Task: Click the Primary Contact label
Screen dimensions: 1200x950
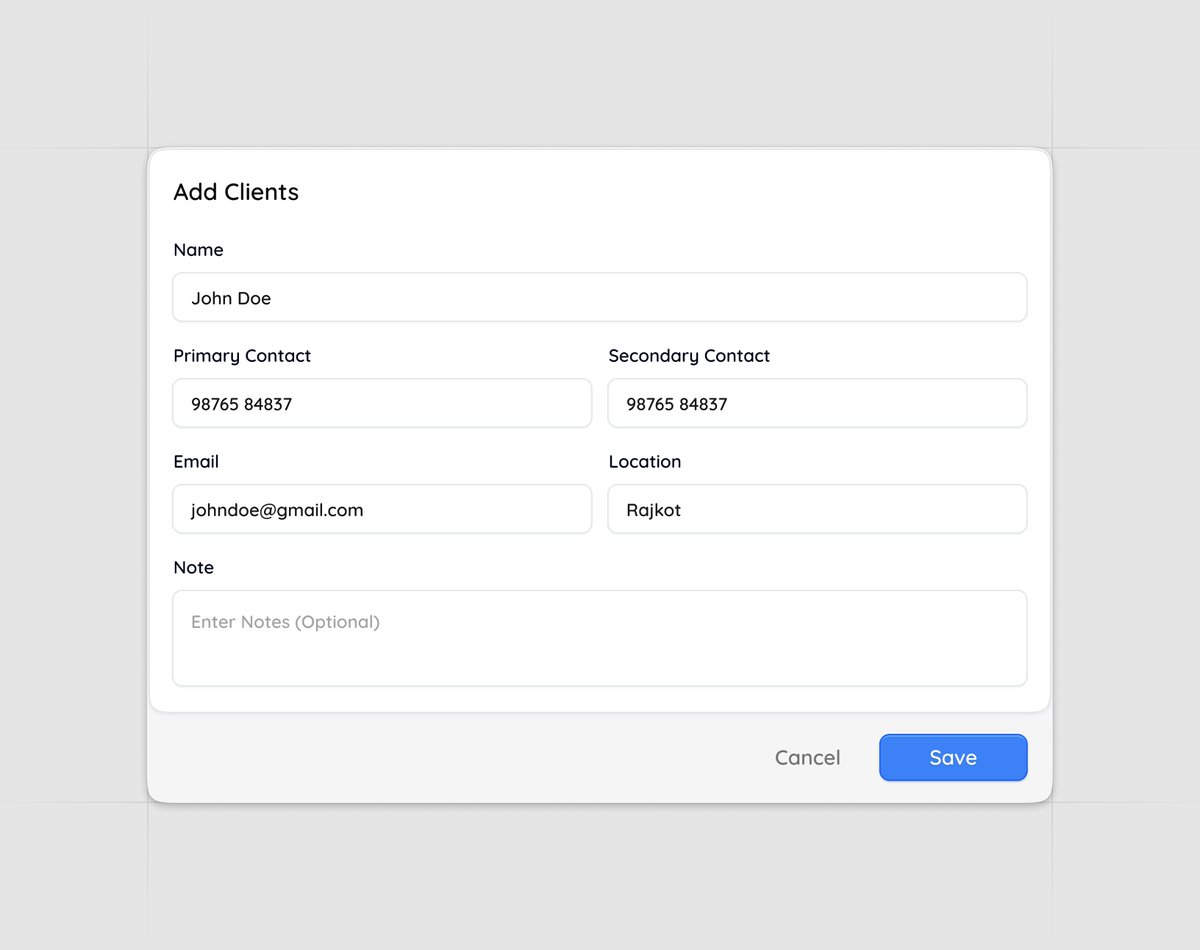Action: [x=242, y=356]
